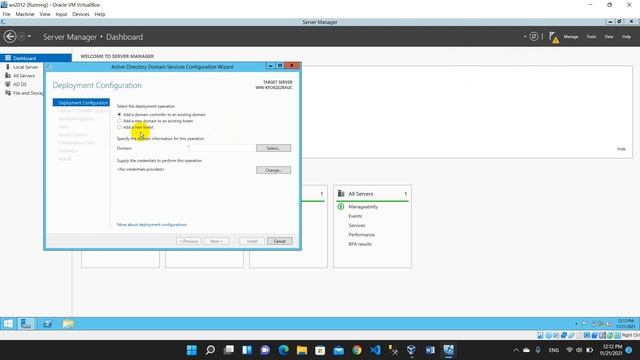Select All Servers in the sidebar
The width and height of the screenshot is (640, 360).
24,76
